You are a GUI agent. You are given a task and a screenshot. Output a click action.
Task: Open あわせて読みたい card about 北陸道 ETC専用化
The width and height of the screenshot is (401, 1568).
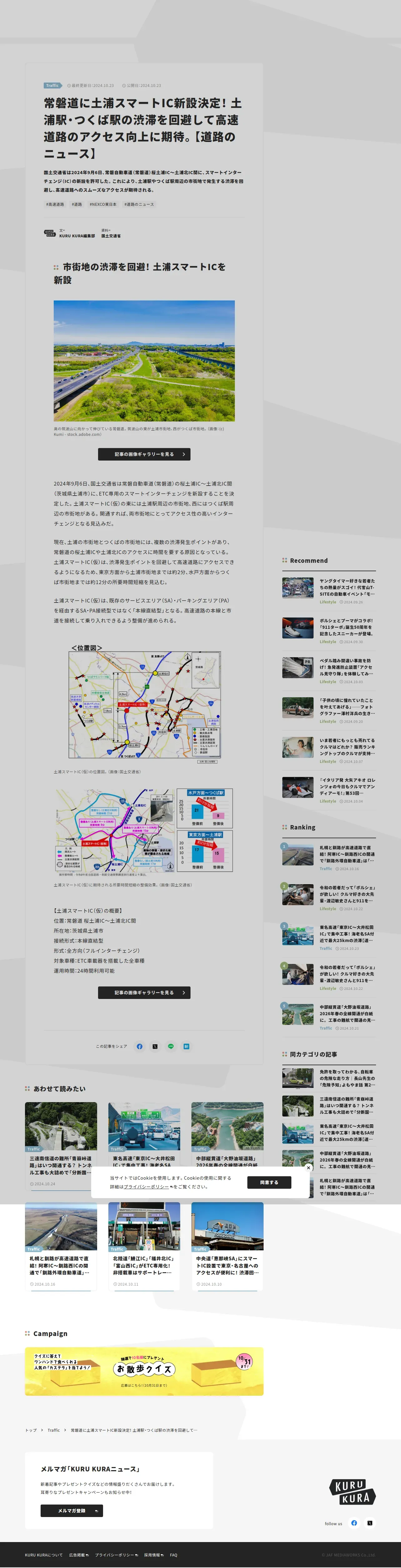(x=144, y=1247)
